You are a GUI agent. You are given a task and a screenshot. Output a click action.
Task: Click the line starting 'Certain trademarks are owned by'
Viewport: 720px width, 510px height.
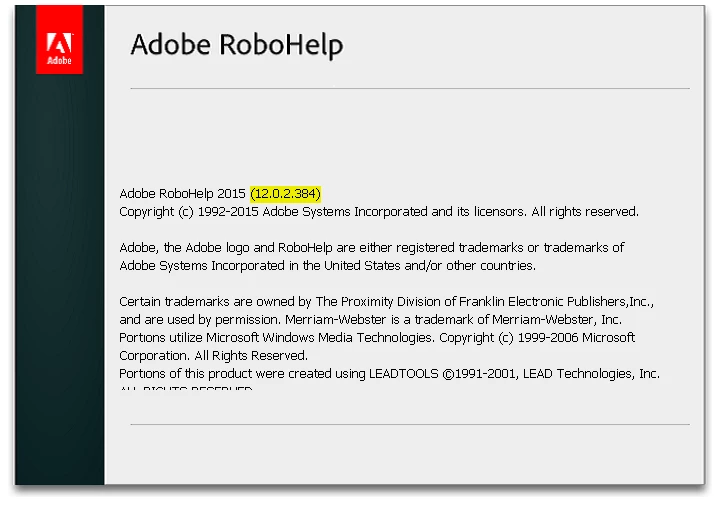pyautogui.click(x=387, y=302)
